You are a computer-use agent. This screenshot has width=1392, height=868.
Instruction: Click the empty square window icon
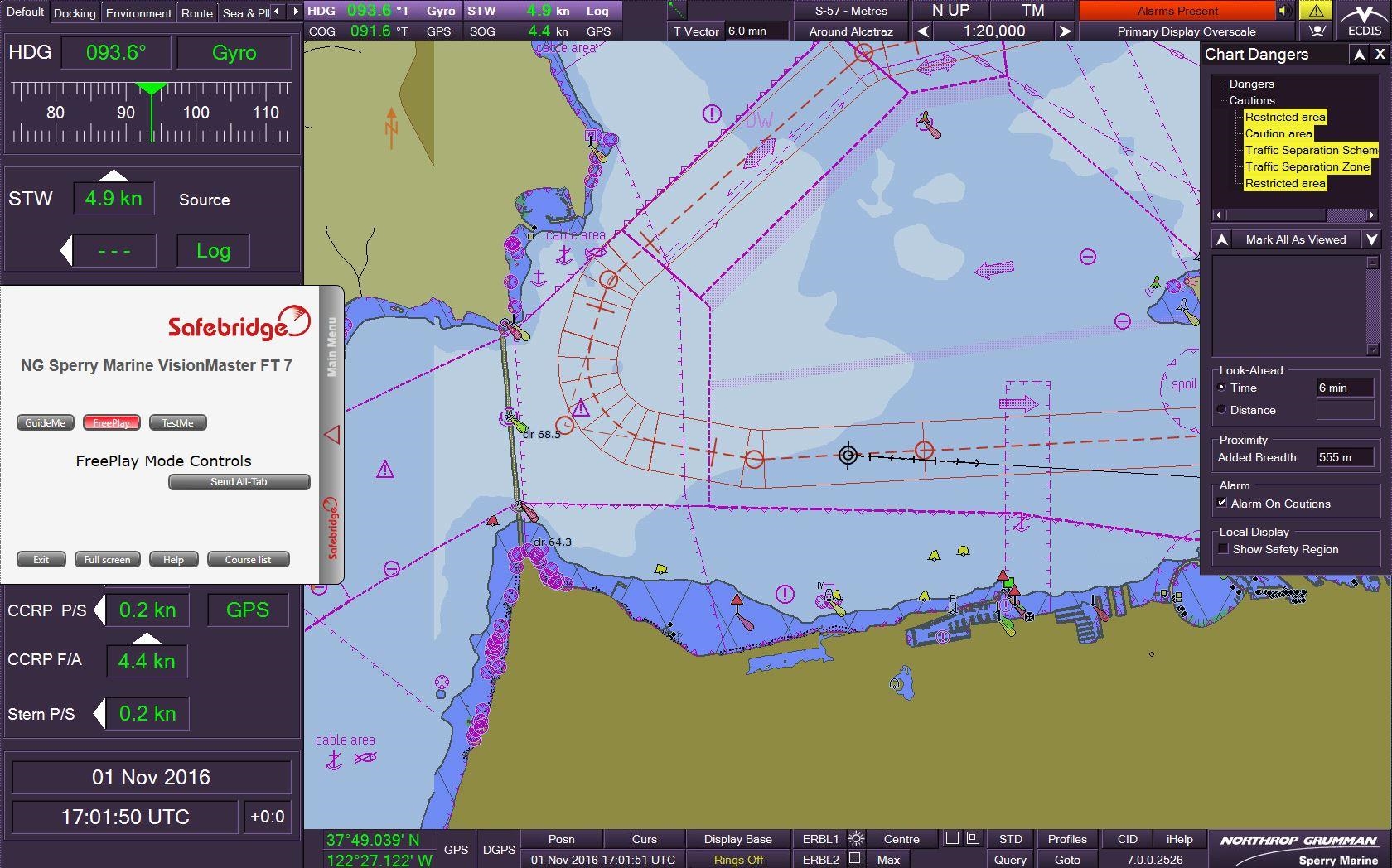pos(953,838)
